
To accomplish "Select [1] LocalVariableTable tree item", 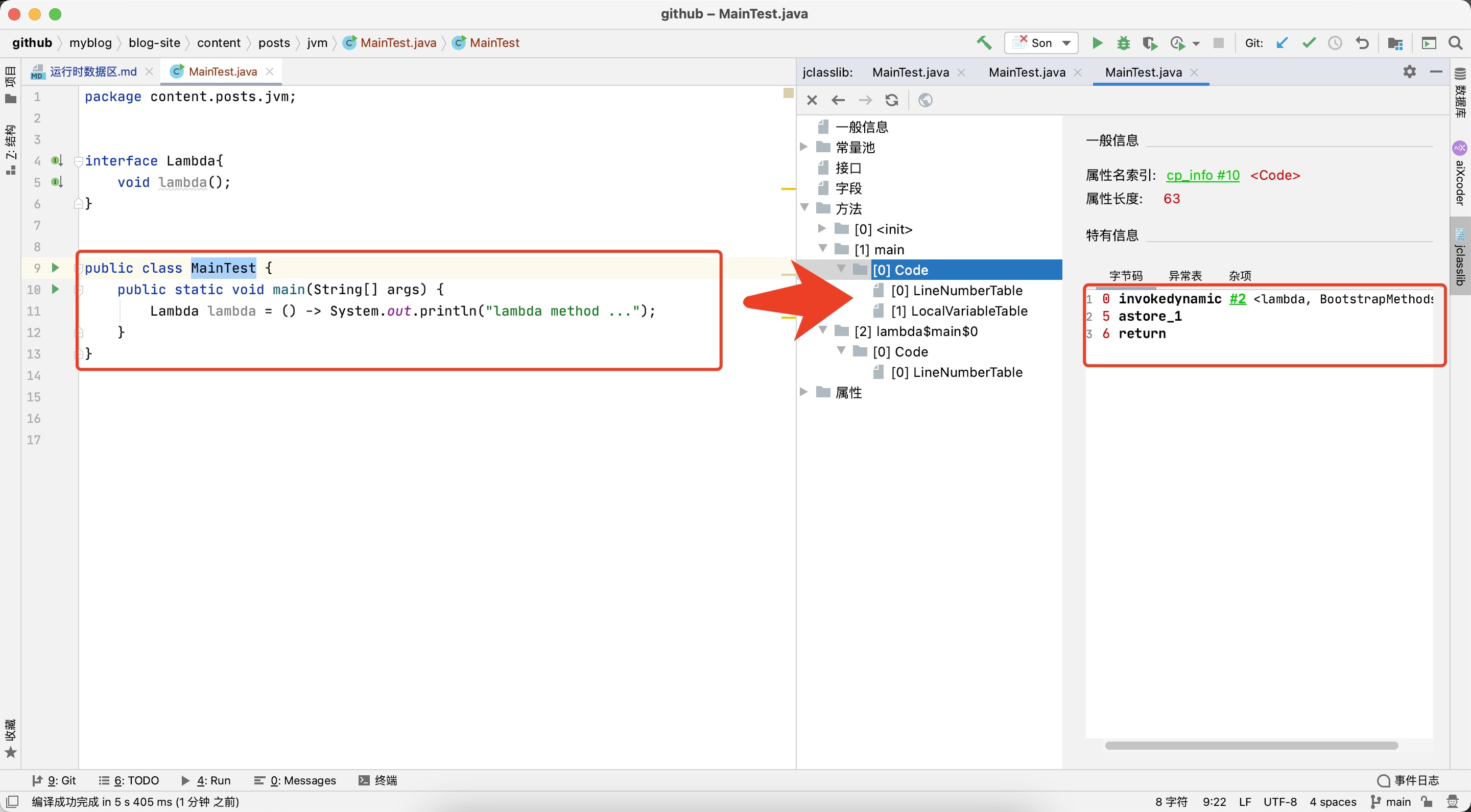I will point(959,311).
